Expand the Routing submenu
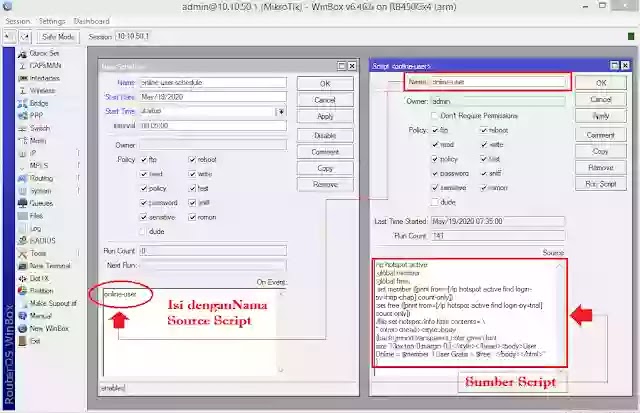The width and height of the screenshot is (640, 413). click(x=78, y=178)
